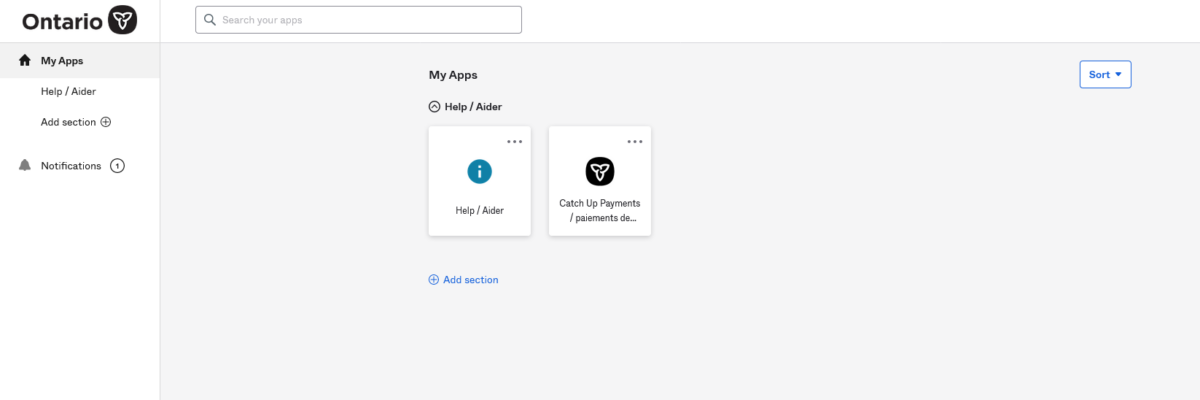Image resolution: width=1200 pixels, height=400 pixels.
Task: Click the home icon beside My Apps
Action: pyautogui.click(x=25, y=61)
